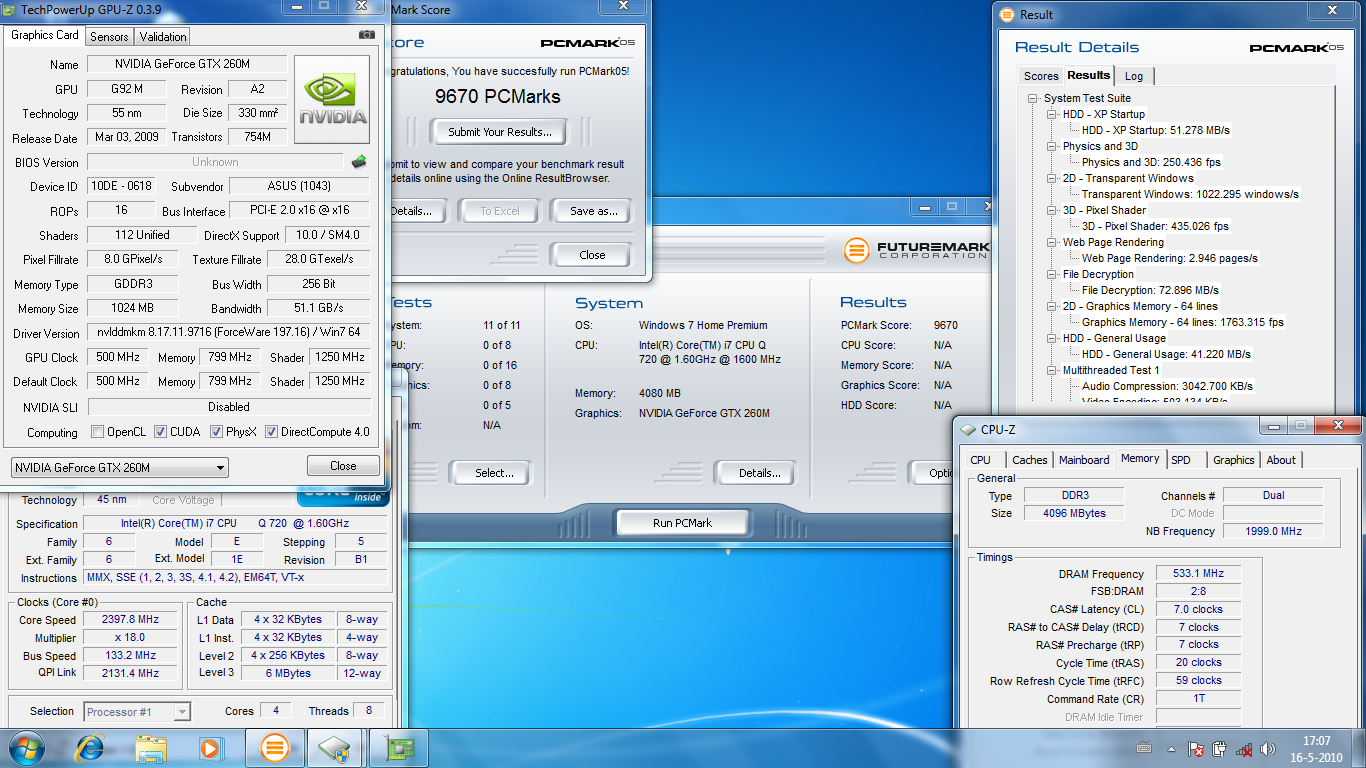
Task: Click the CPU-Z title bar icon
Action: click(968, 429)
